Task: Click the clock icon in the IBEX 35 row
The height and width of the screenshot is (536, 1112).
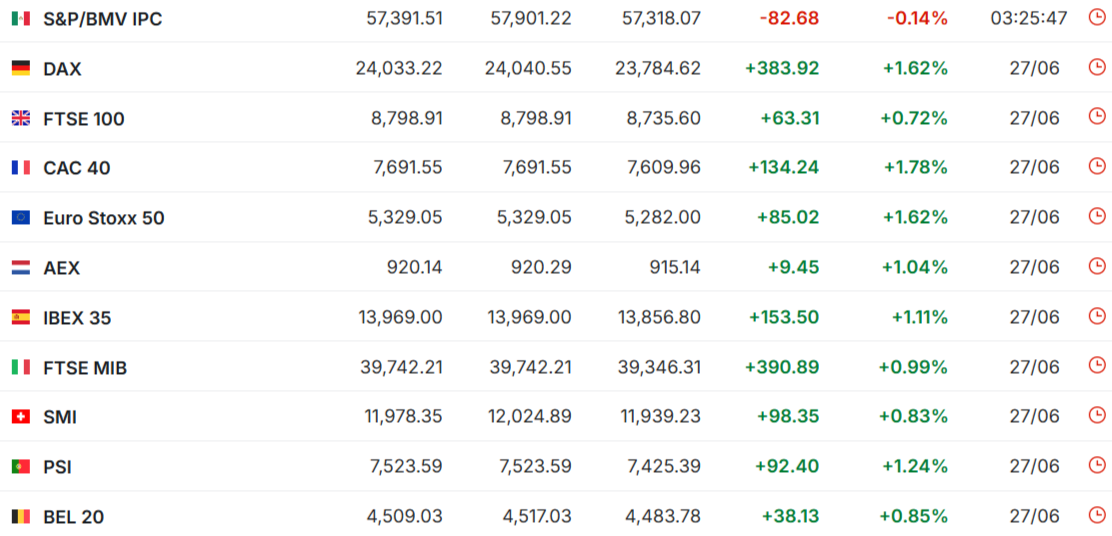Action: click(1096, 316)
